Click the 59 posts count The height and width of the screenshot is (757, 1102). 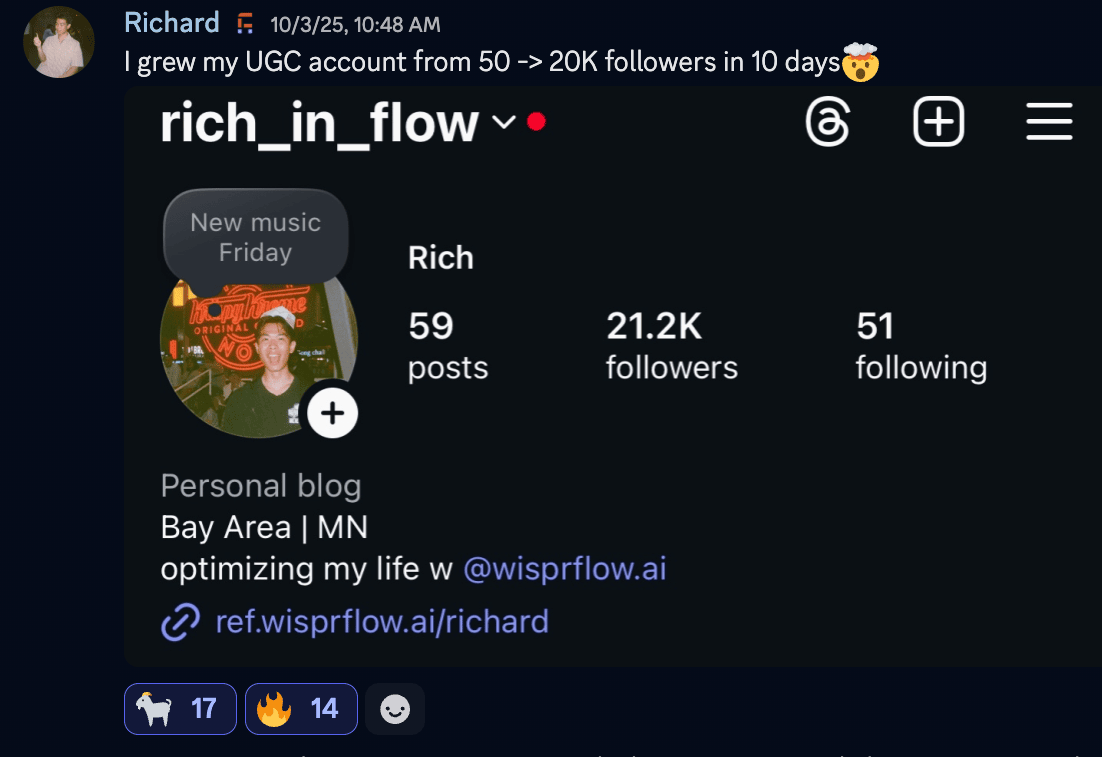pos(448,347)
